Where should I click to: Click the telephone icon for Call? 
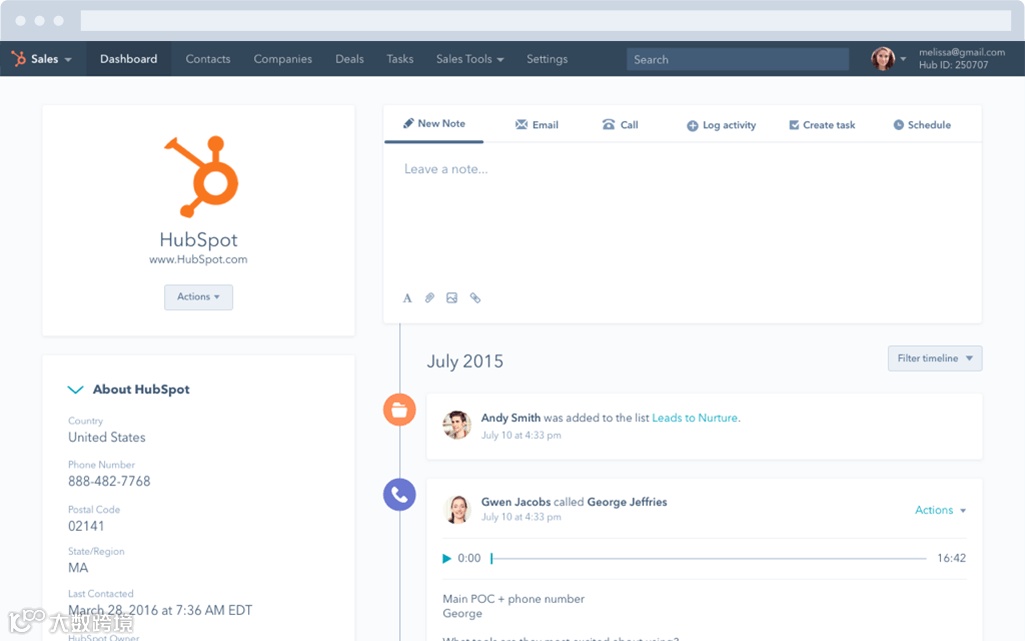609,124
